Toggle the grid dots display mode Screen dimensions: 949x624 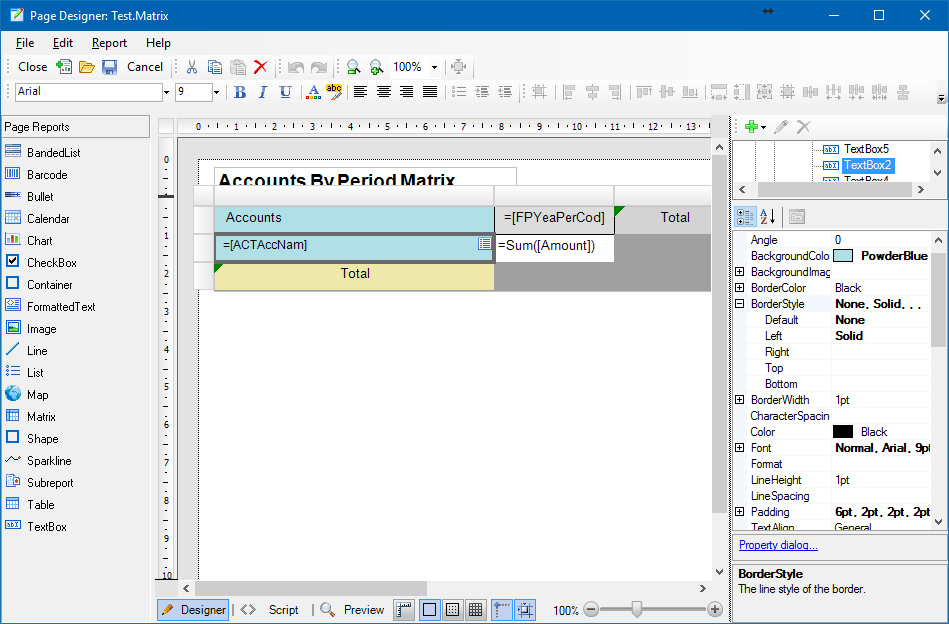click(x=452, y=609)
